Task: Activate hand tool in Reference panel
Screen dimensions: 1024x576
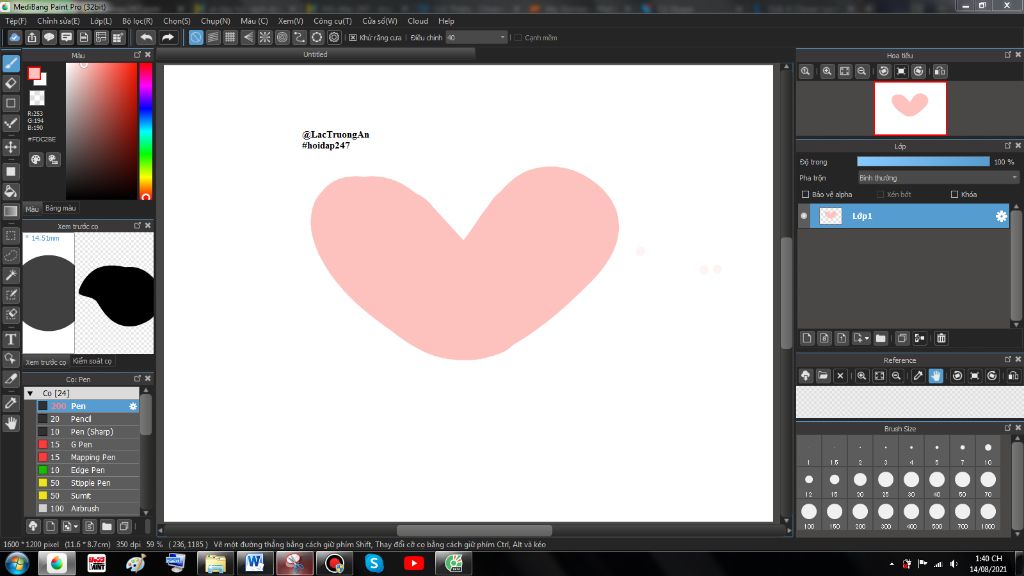Action: (x=936, y=376)
